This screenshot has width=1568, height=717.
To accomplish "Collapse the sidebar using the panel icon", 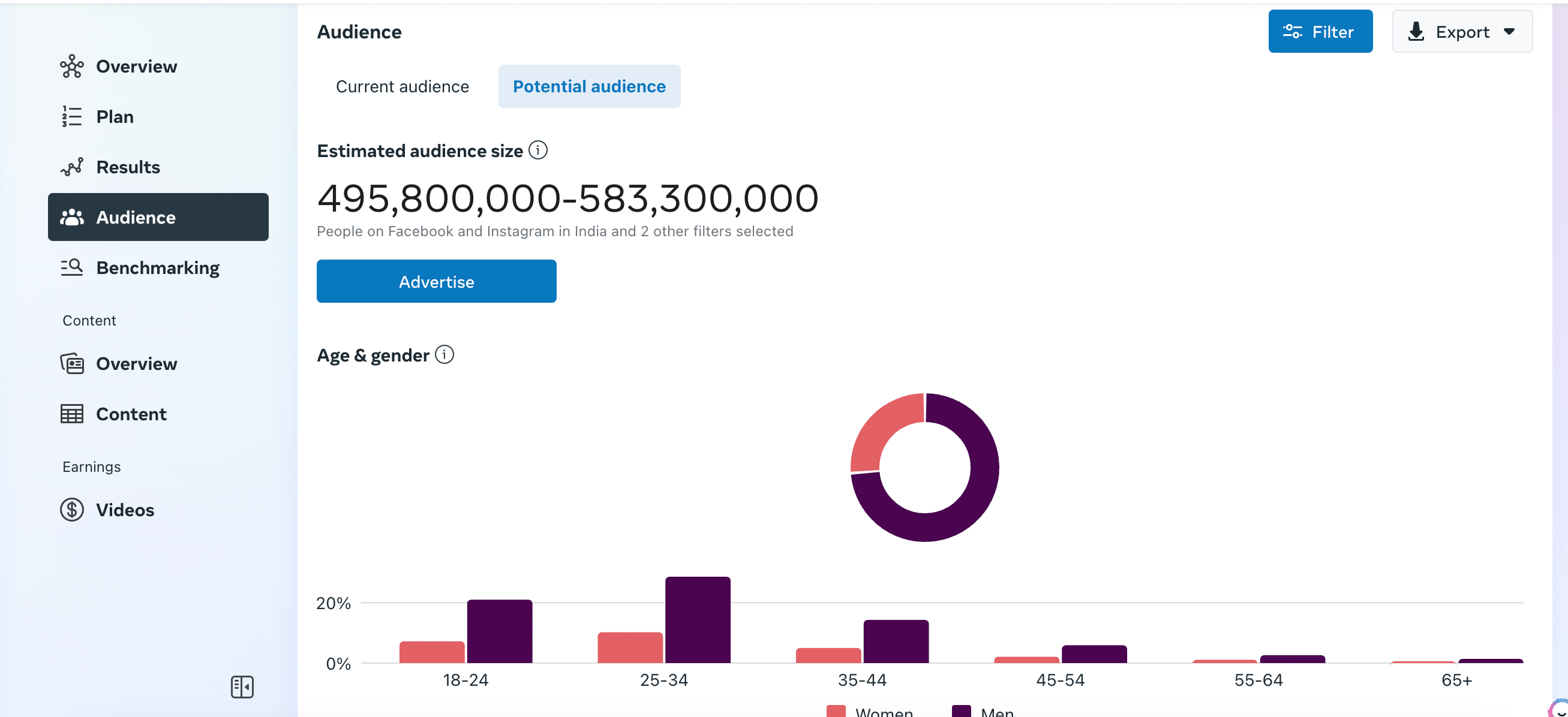I will coord(242,687).
